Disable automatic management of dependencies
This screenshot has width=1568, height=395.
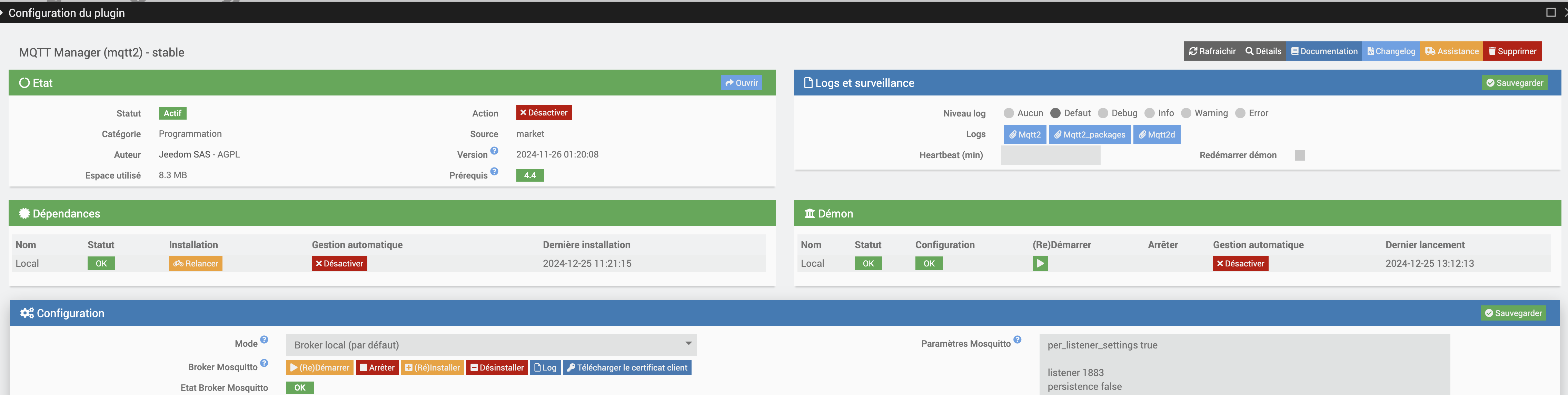tap(339, 264)
